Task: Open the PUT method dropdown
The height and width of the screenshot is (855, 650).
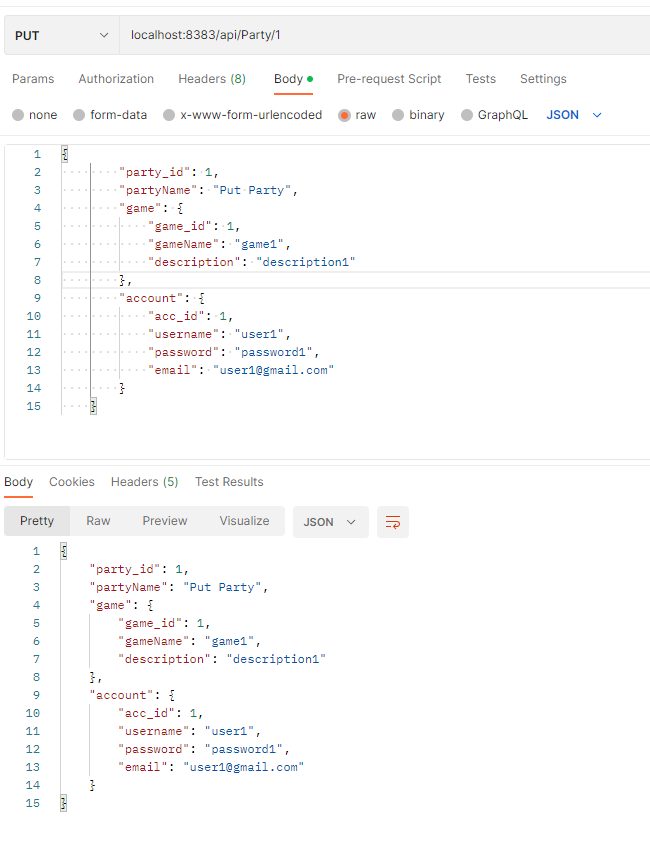Action: 60,34
